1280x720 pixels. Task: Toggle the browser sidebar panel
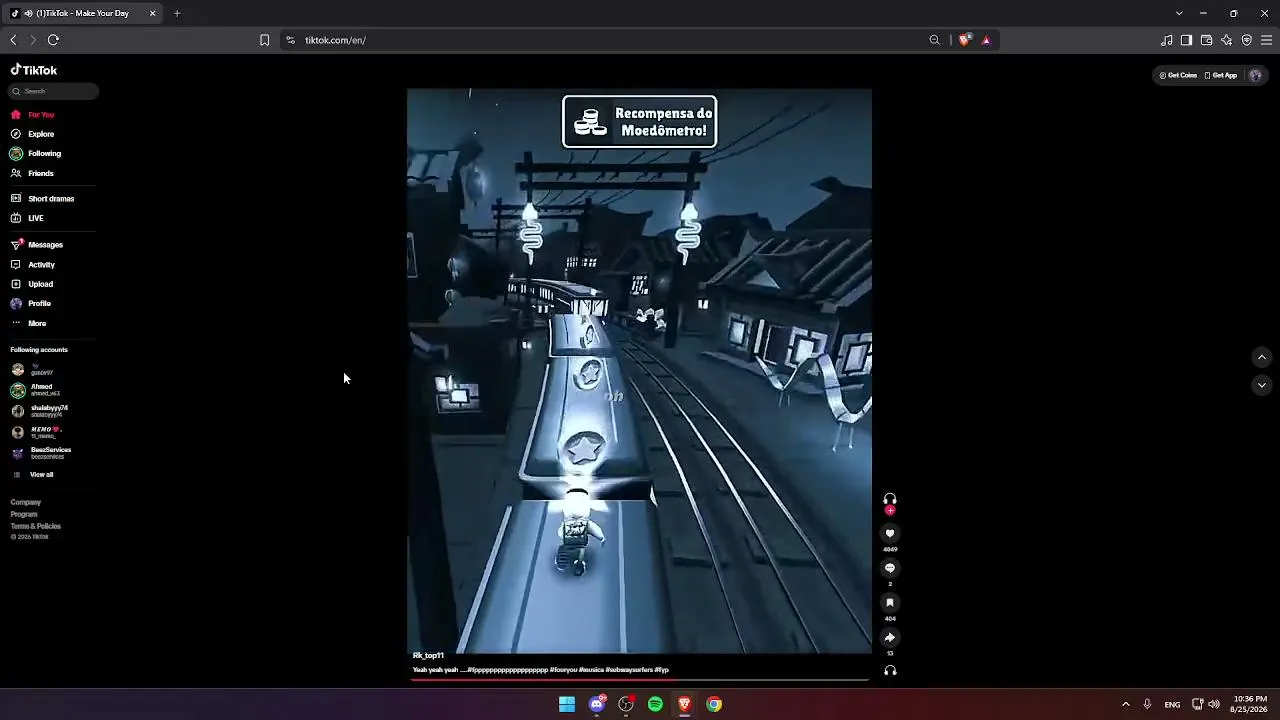pyautogui.click(x=1186, y=40)
